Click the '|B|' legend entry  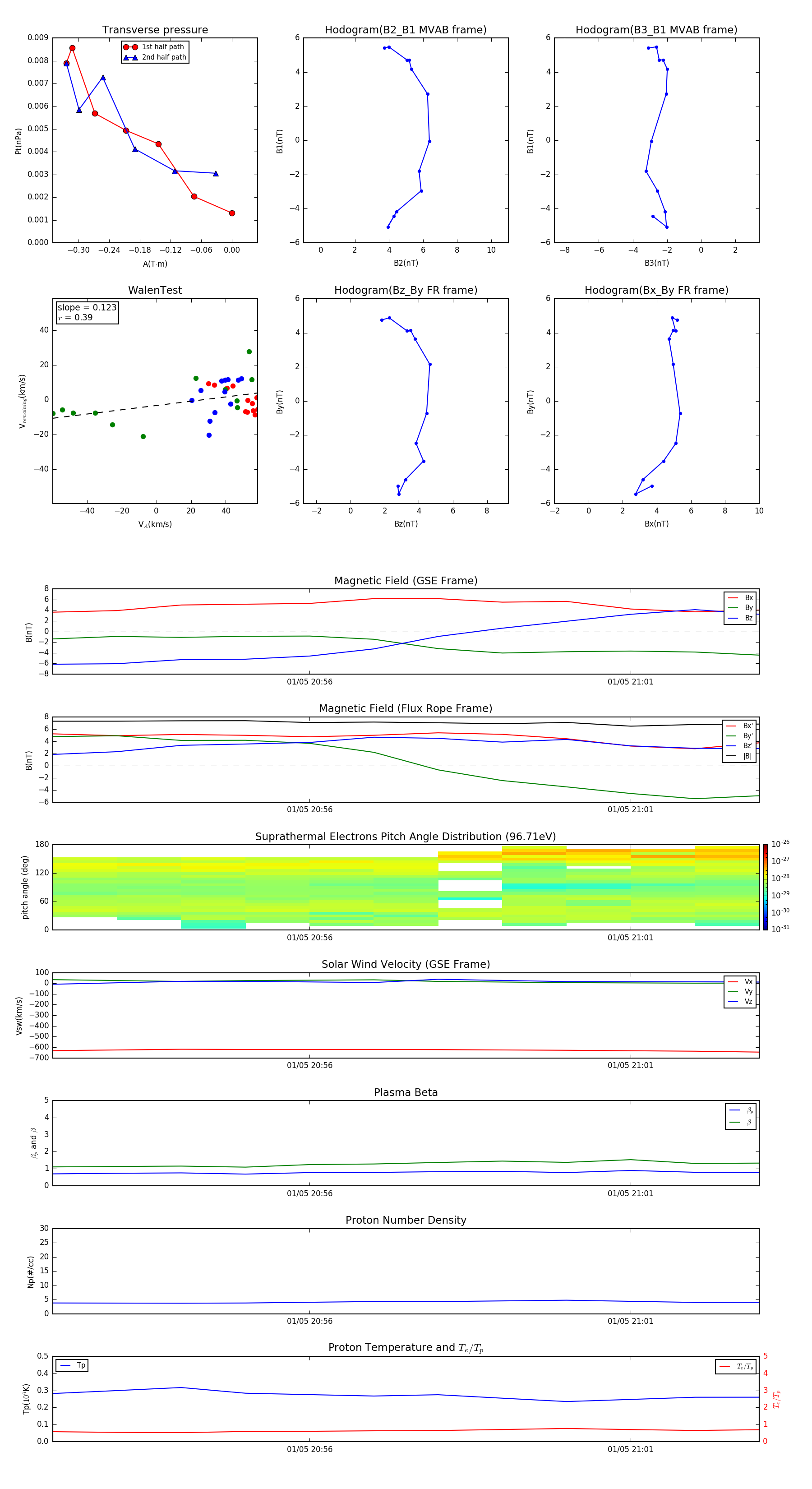[x=739, y=756]
